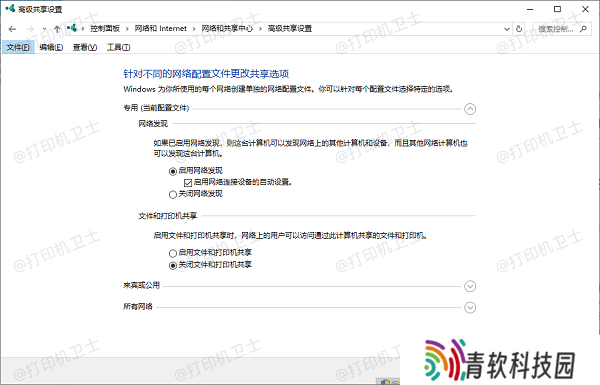The width and height of the screenshot is (600, 385).
Task: Open the address bar history dropdown
Action: pyautogui.click(x=507, y=29)
